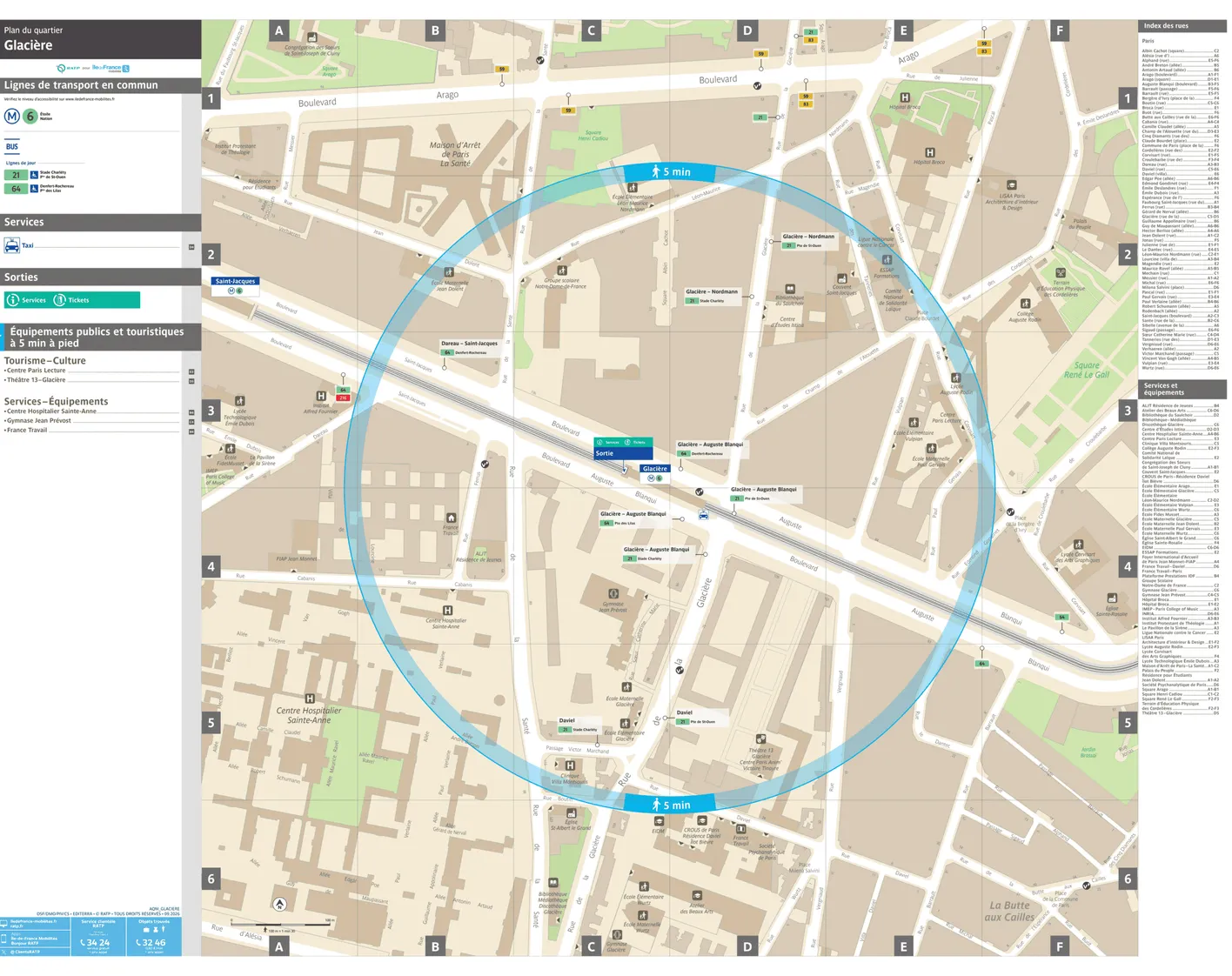Click the Metro M symbol in the transport legend
The image size is (1232, 976).
[x=12, y=116]
